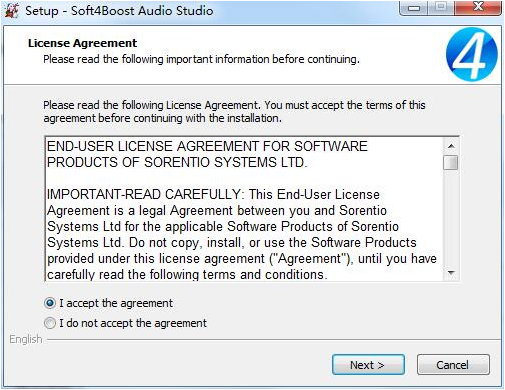Click the license text scroll down arrow

point(451,273)
